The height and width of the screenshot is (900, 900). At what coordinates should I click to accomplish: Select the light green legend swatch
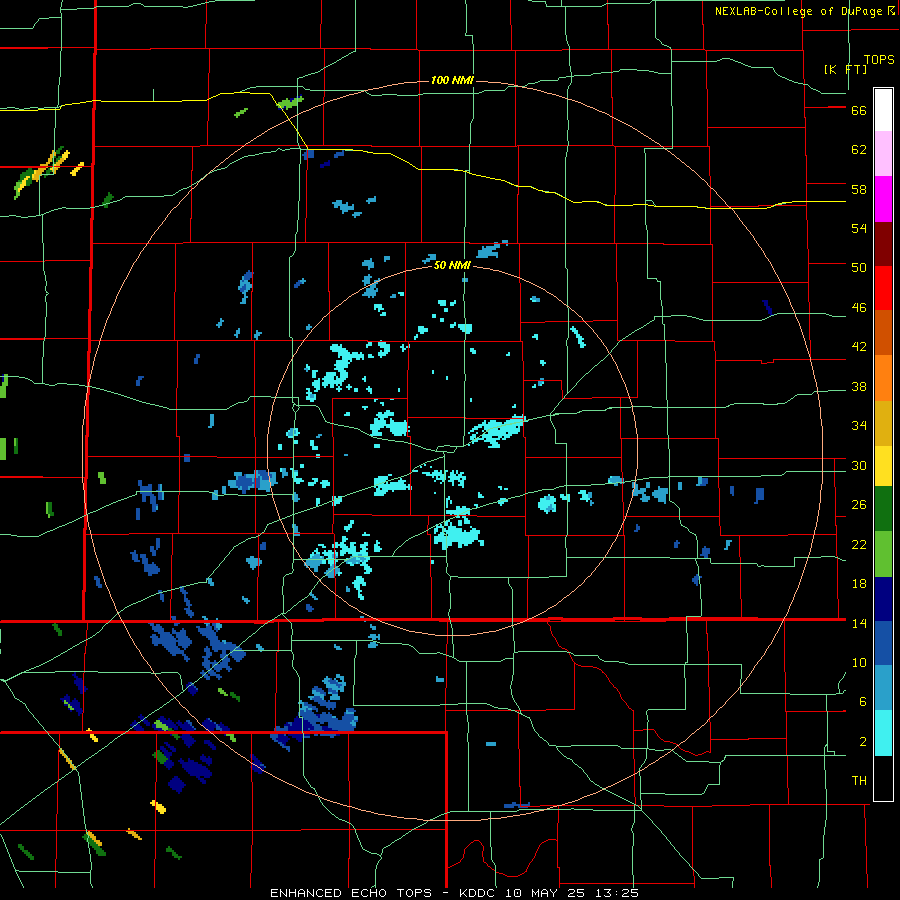pos(883,554)
